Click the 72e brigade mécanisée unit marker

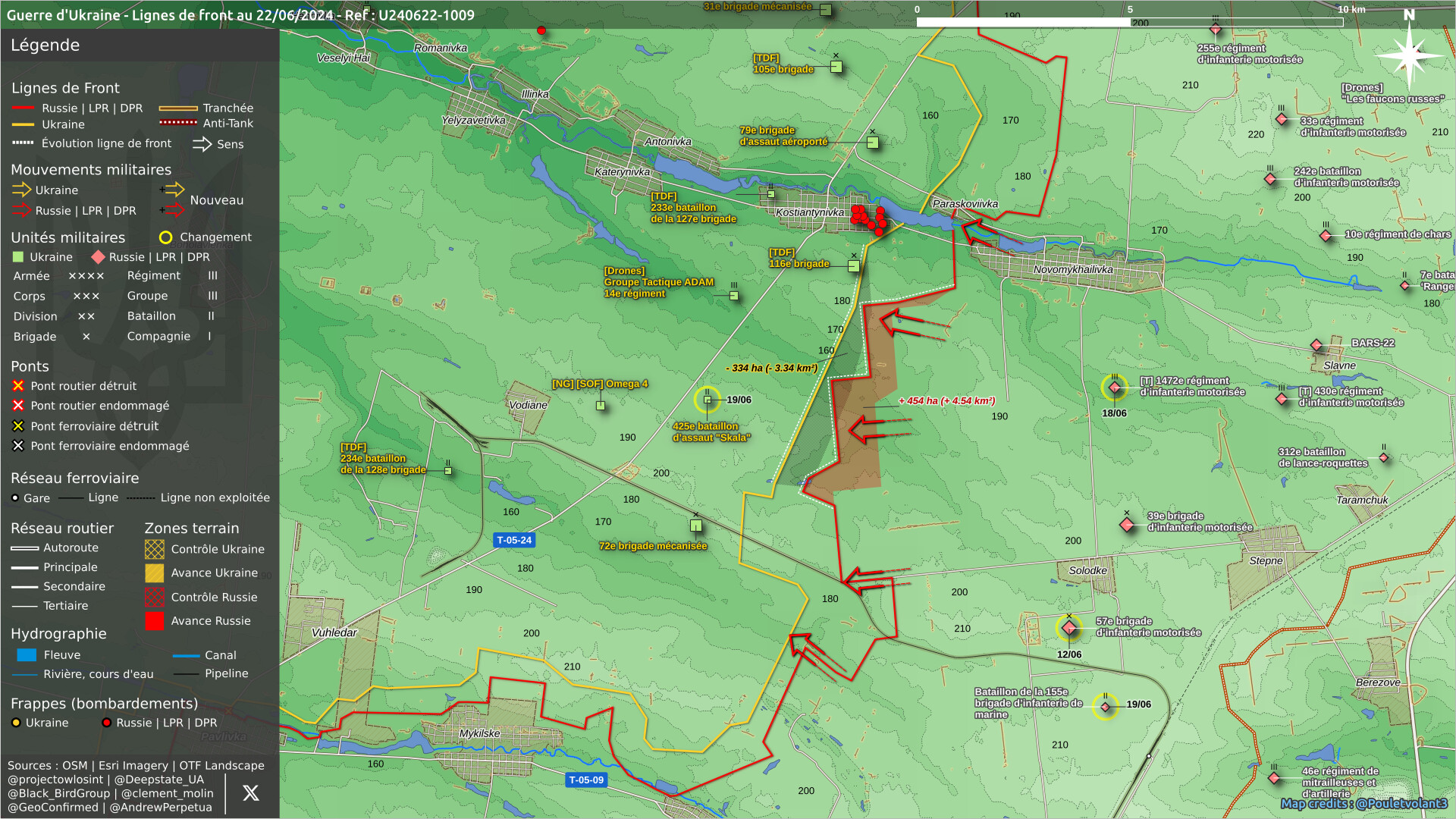click(696, 526)
